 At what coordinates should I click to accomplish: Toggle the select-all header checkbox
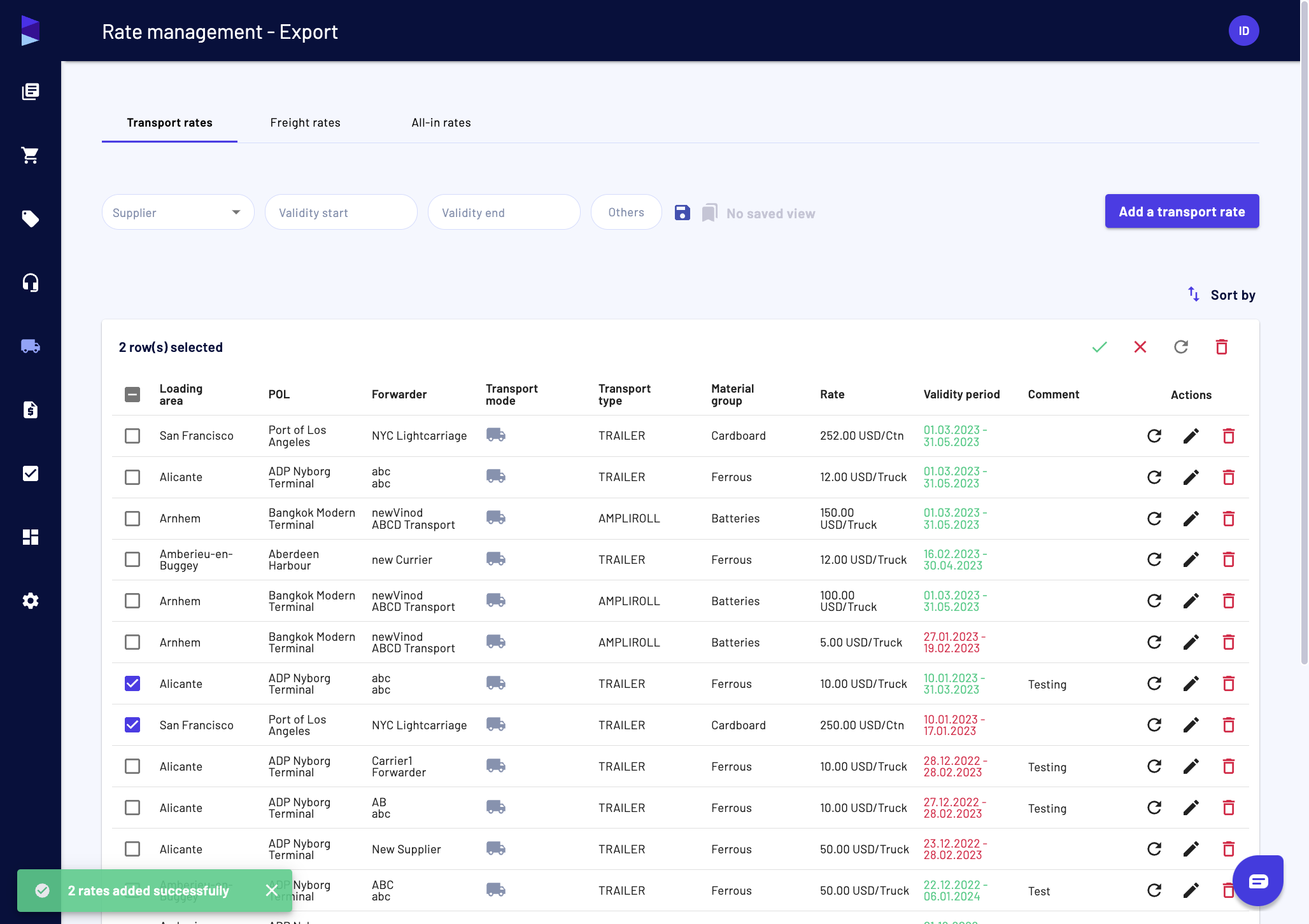[132, 395]
